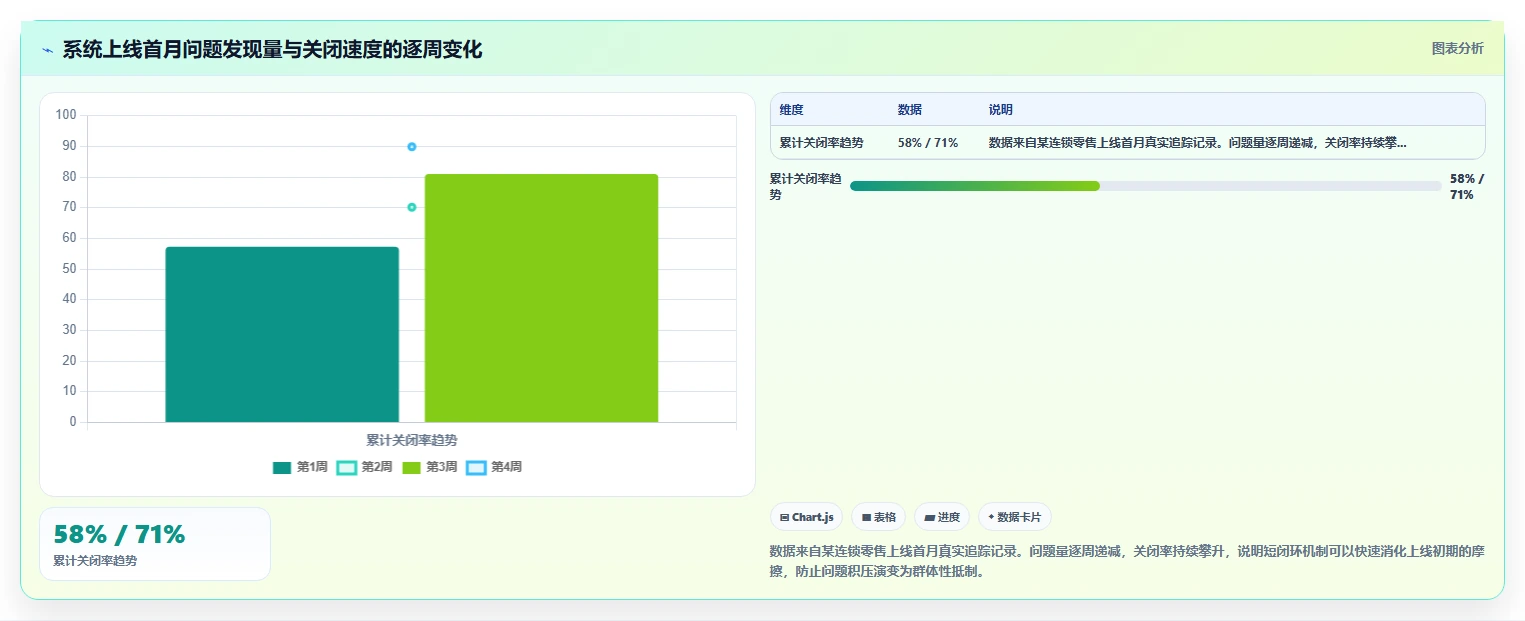
Task: Click the 数据卡片 tag
Action: 1015,517
